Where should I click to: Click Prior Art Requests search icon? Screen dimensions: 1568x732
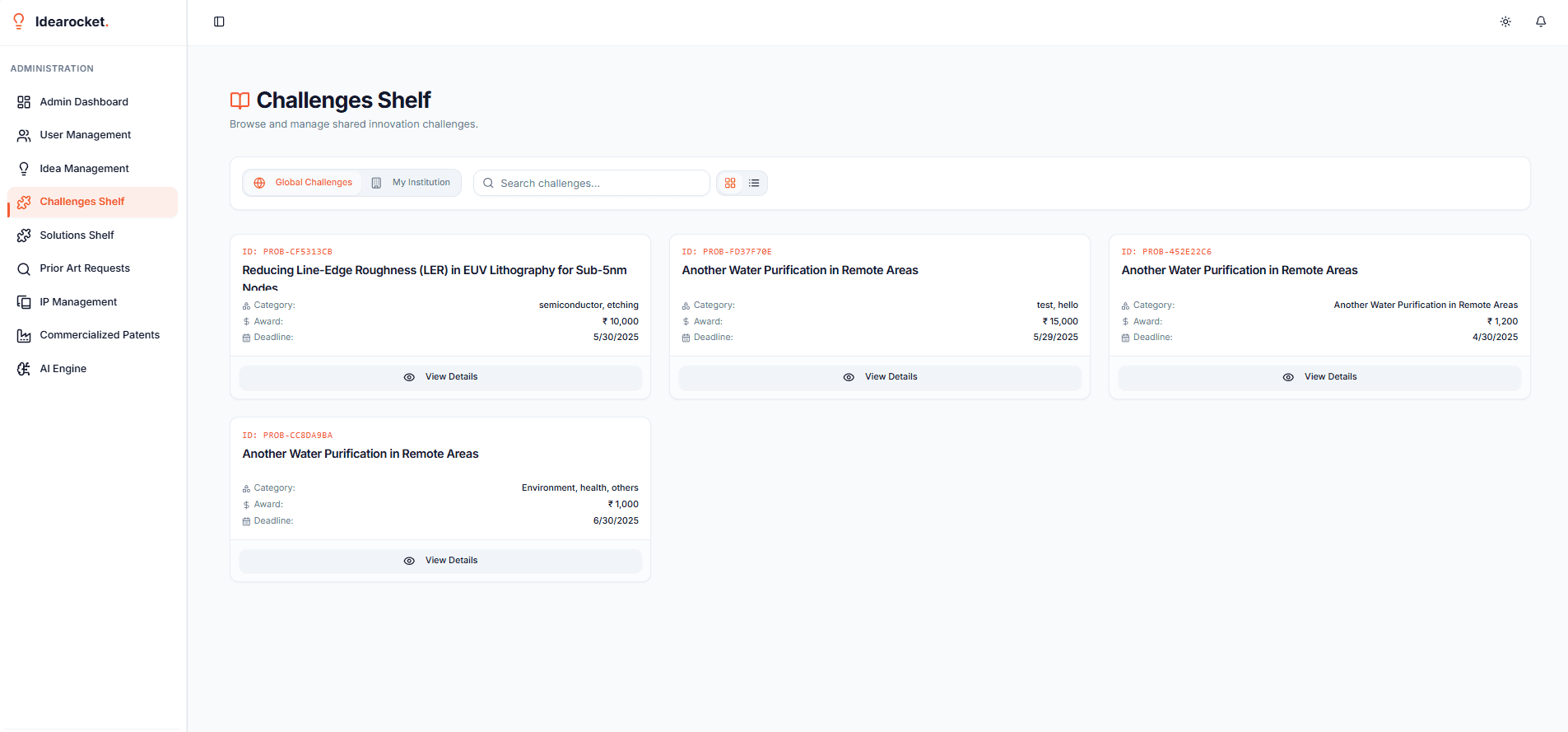(x=24, y=268)
